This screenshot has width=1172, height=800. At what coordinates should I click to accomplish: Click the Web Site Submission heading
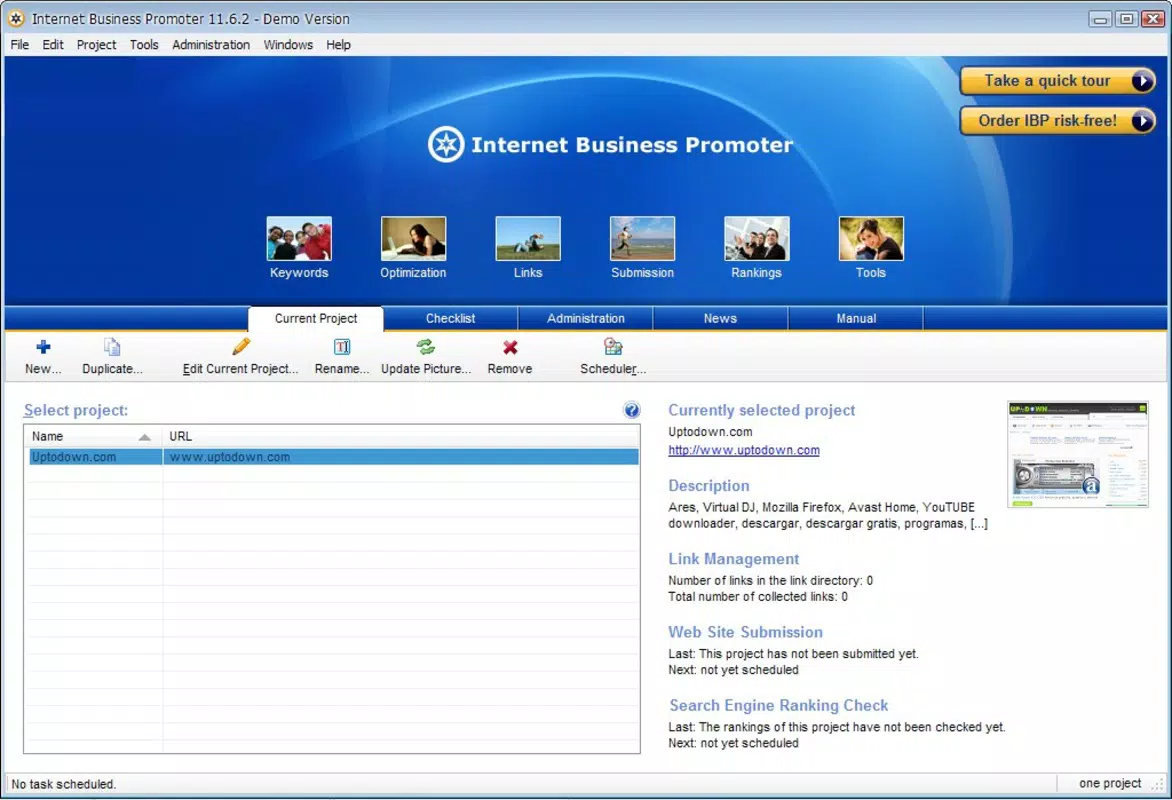(745, 633)
